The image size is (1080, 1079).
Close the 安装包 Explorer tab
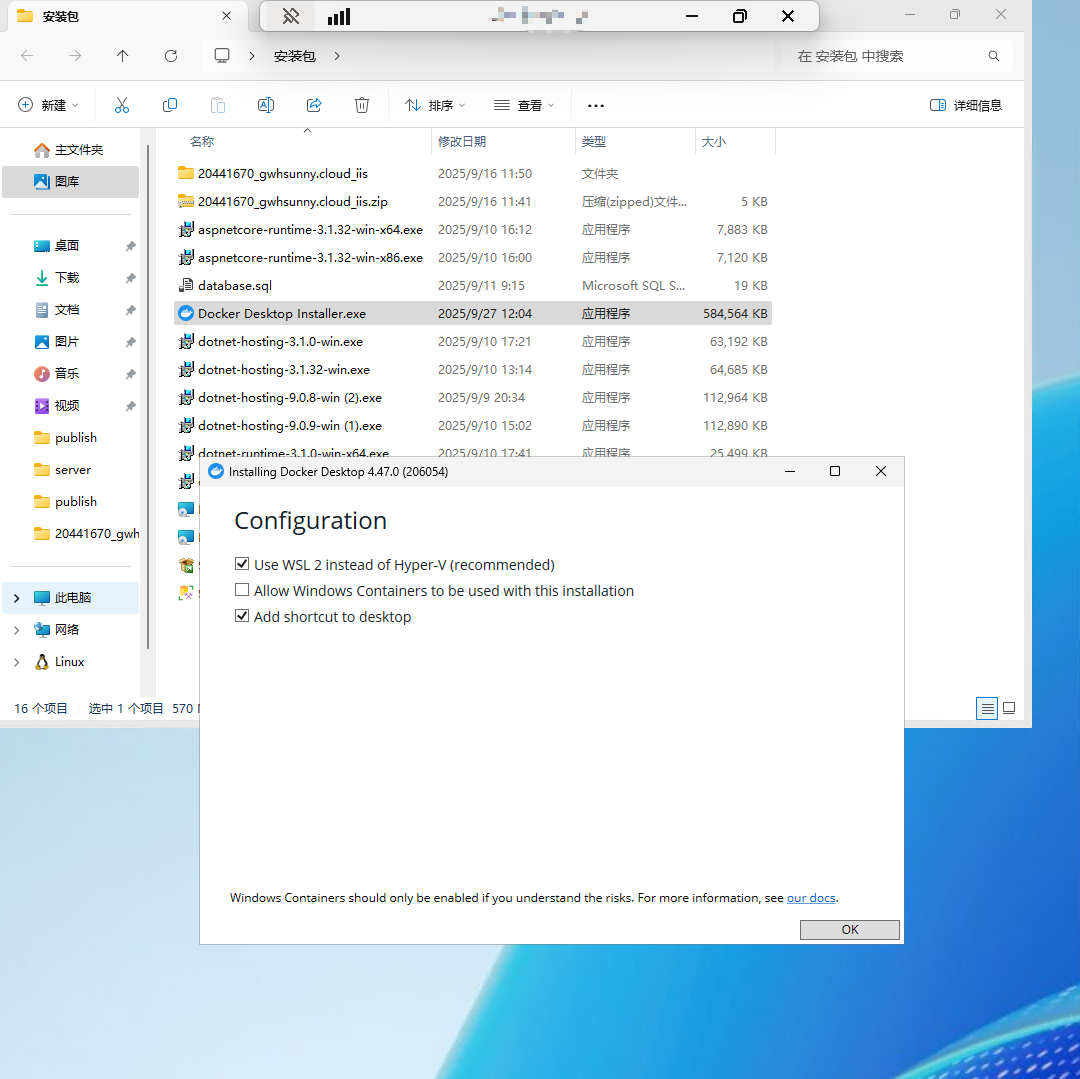226,16
